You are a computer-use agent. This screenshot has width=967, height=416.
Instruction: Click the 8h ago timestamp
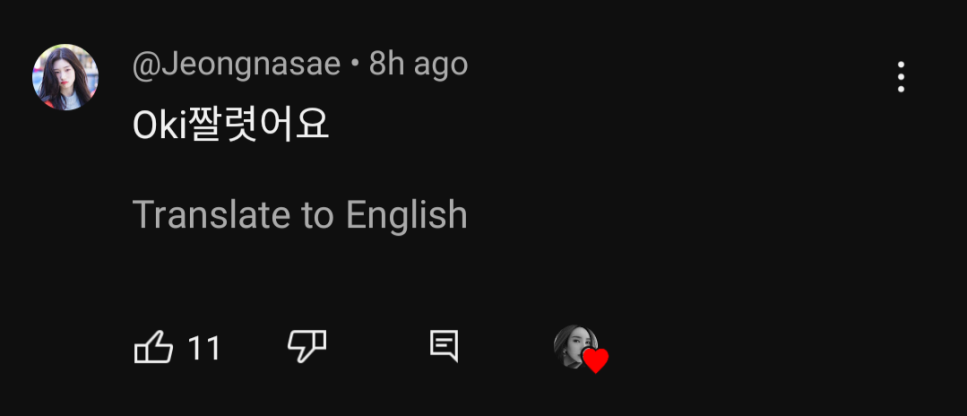coord(418,65)
